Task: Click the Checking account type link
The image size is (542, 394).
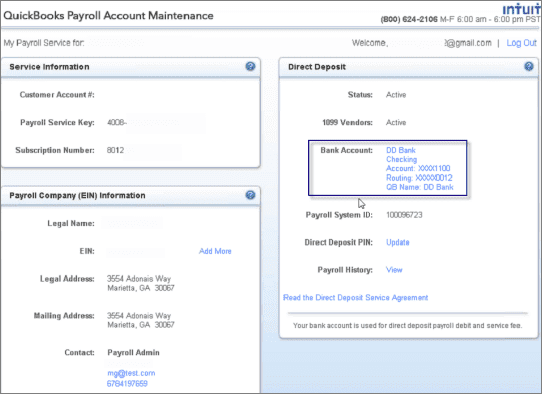Action: pyautogui.click(x=401, y=159)
